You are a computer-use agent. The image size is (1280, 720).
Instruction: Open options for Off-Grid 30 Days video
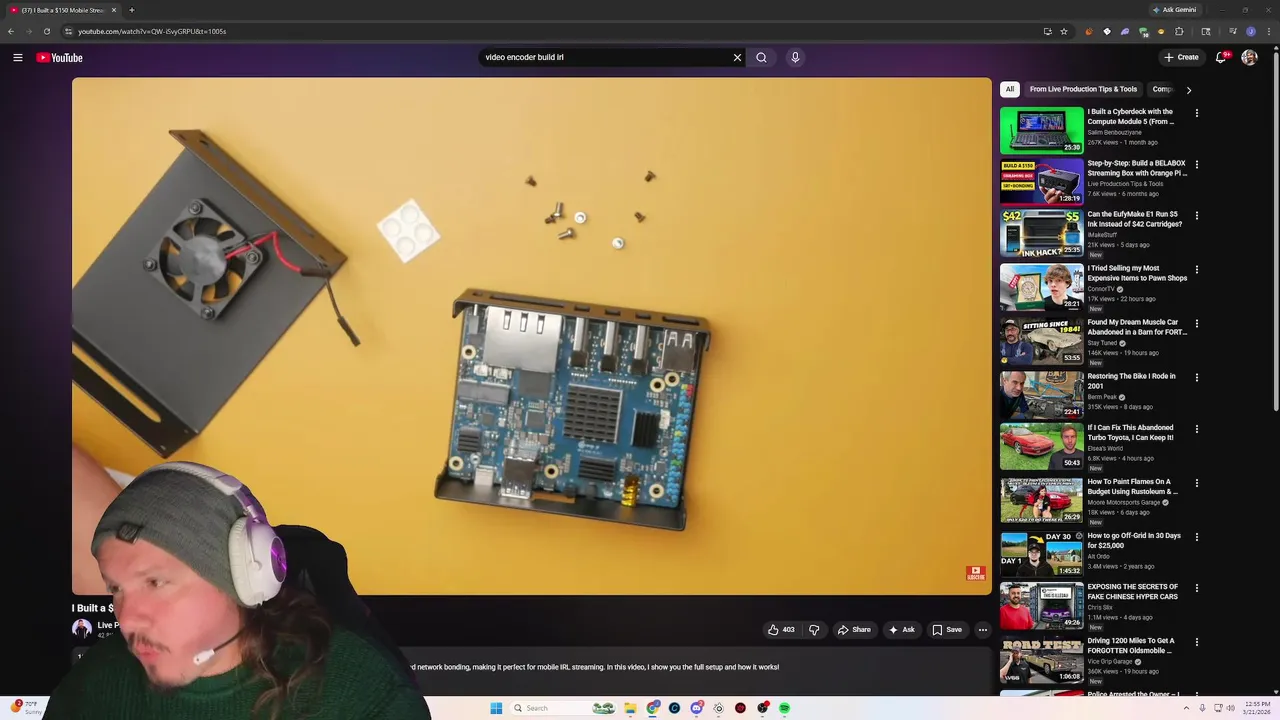[x=1196, y=537]
